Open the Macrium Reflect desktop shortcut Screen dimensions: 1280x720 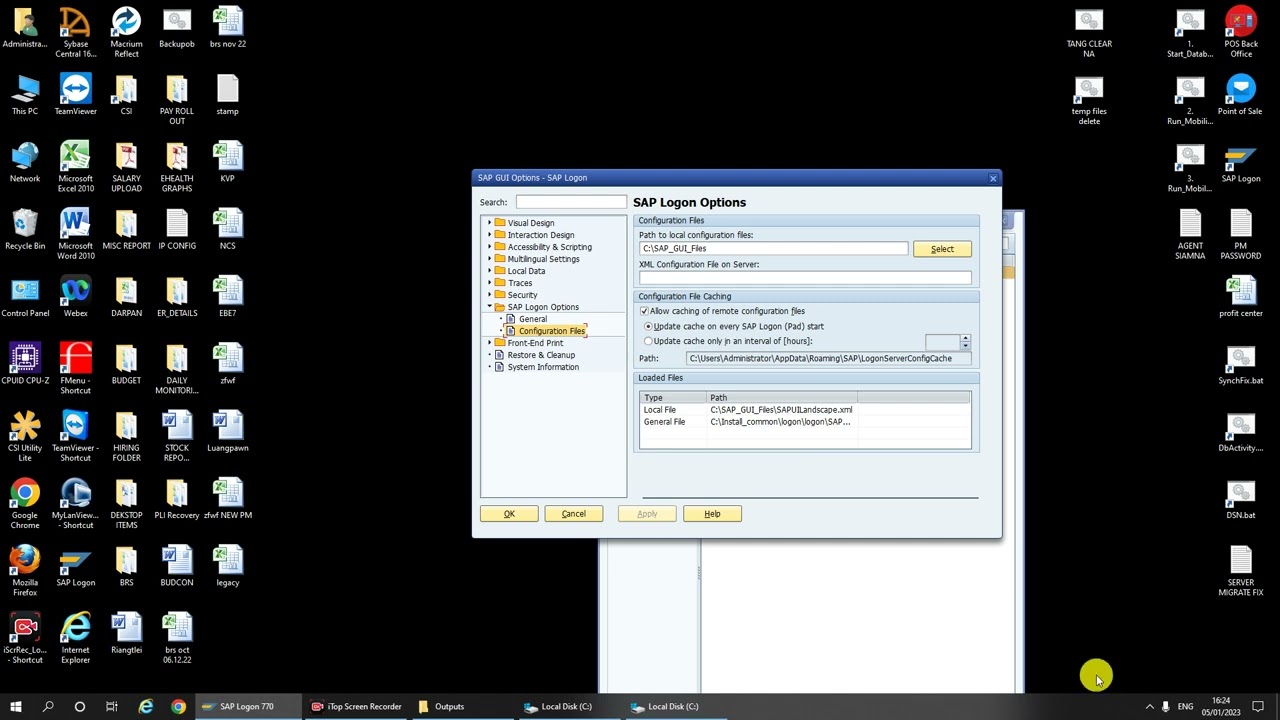[x=126, y=32]
